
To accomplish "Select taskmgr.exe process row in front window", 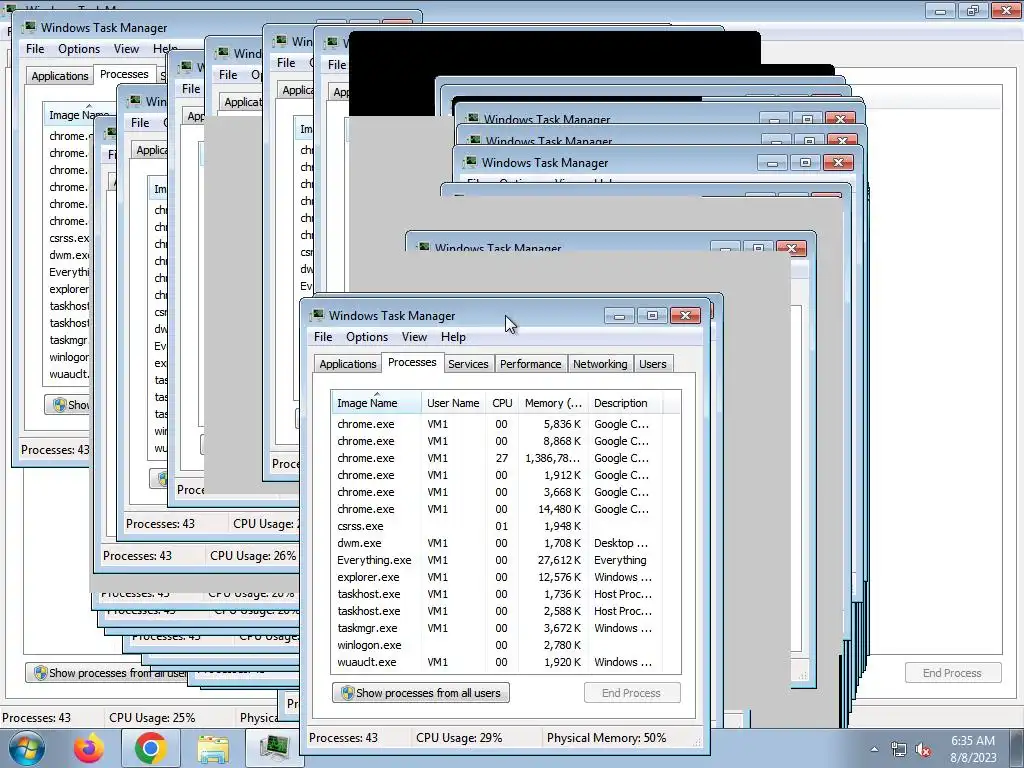I will (506, 628).
